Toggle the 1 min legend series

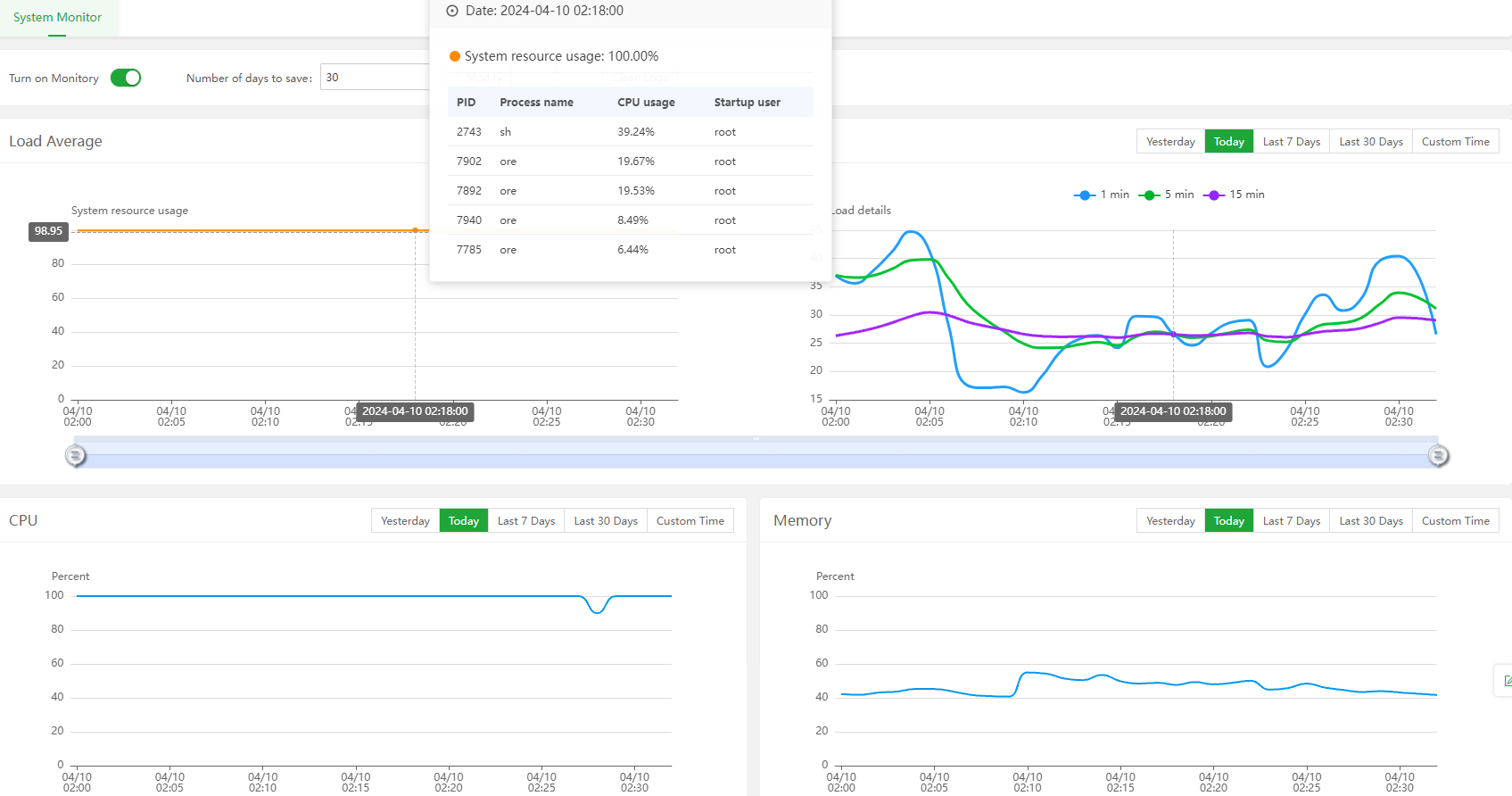tap(1102, 195)
